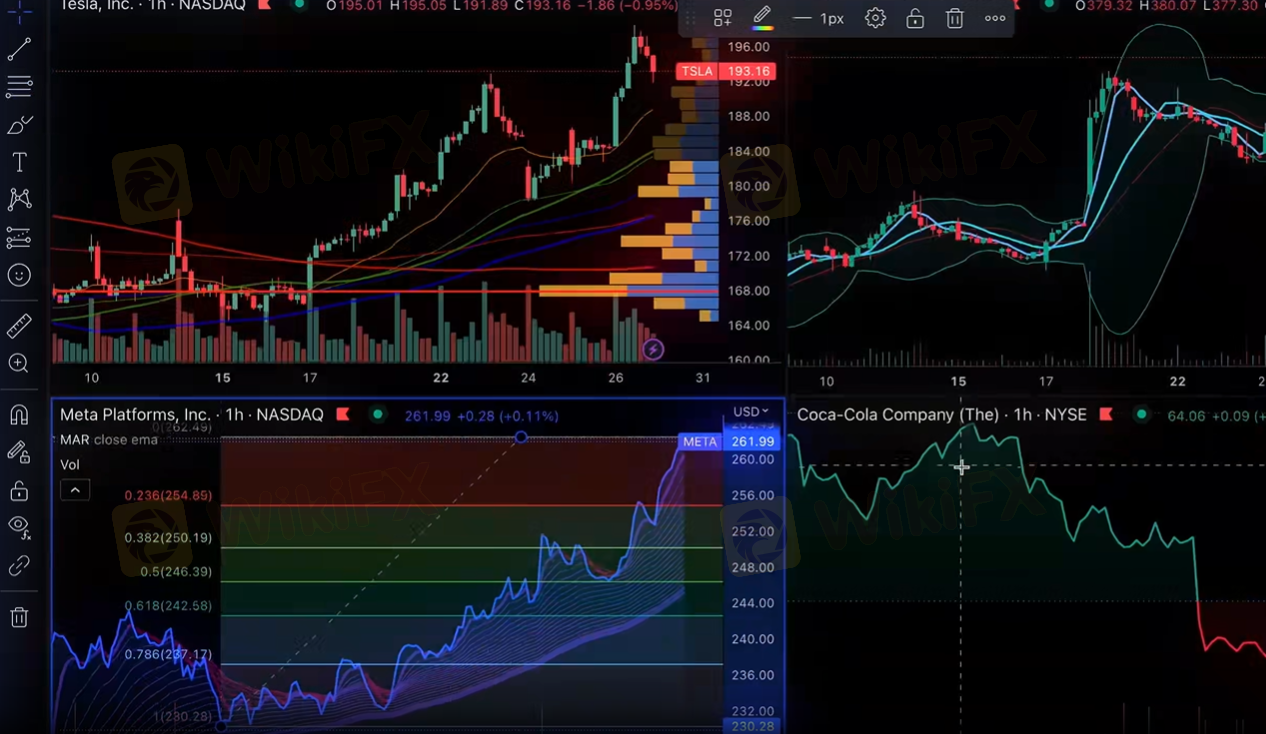Click the Fibonacci top anchor circle

520,438
